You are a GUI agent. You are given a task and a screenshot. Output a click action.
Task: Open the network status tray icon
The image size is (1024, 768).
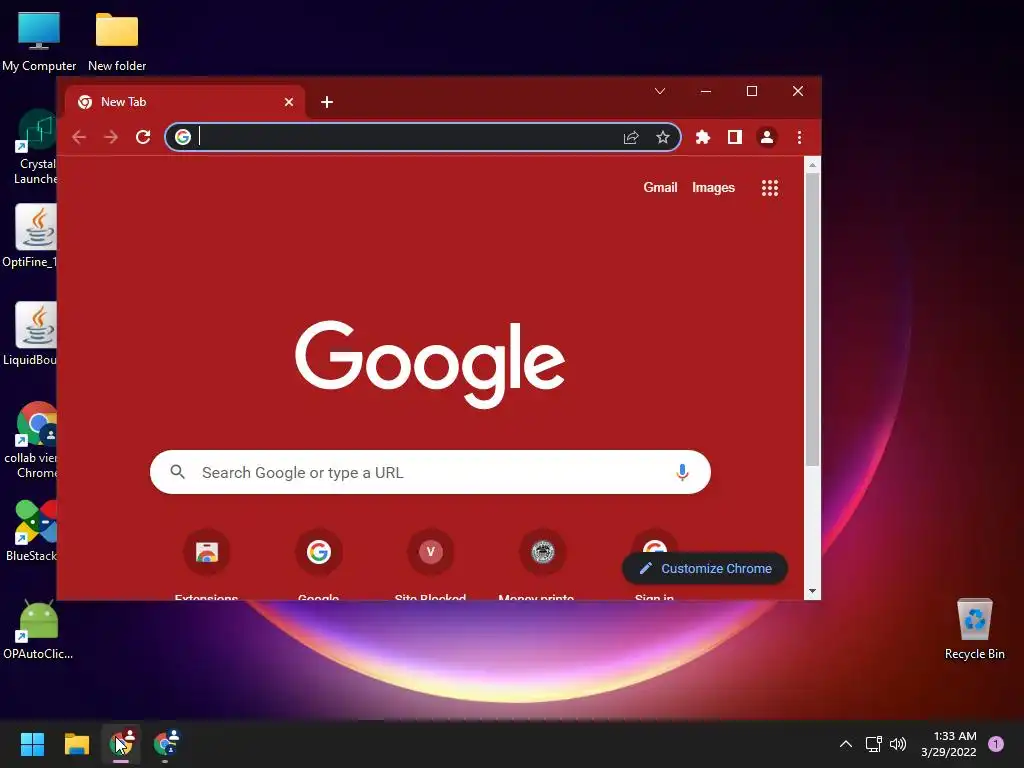(x=874, y=744)
